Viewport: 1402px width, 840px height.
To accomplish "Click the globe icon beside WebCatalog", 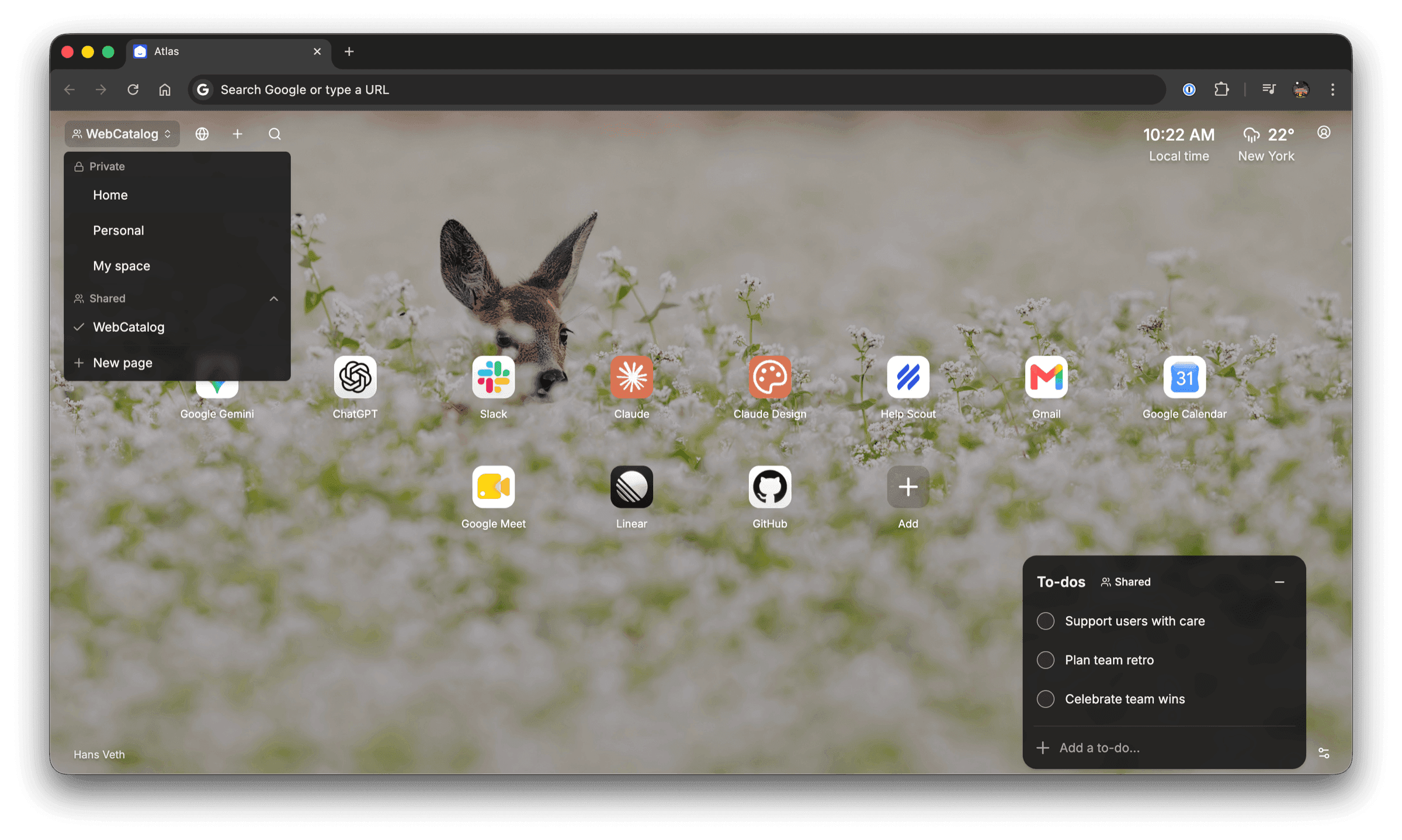I will [x=202, y=134].
